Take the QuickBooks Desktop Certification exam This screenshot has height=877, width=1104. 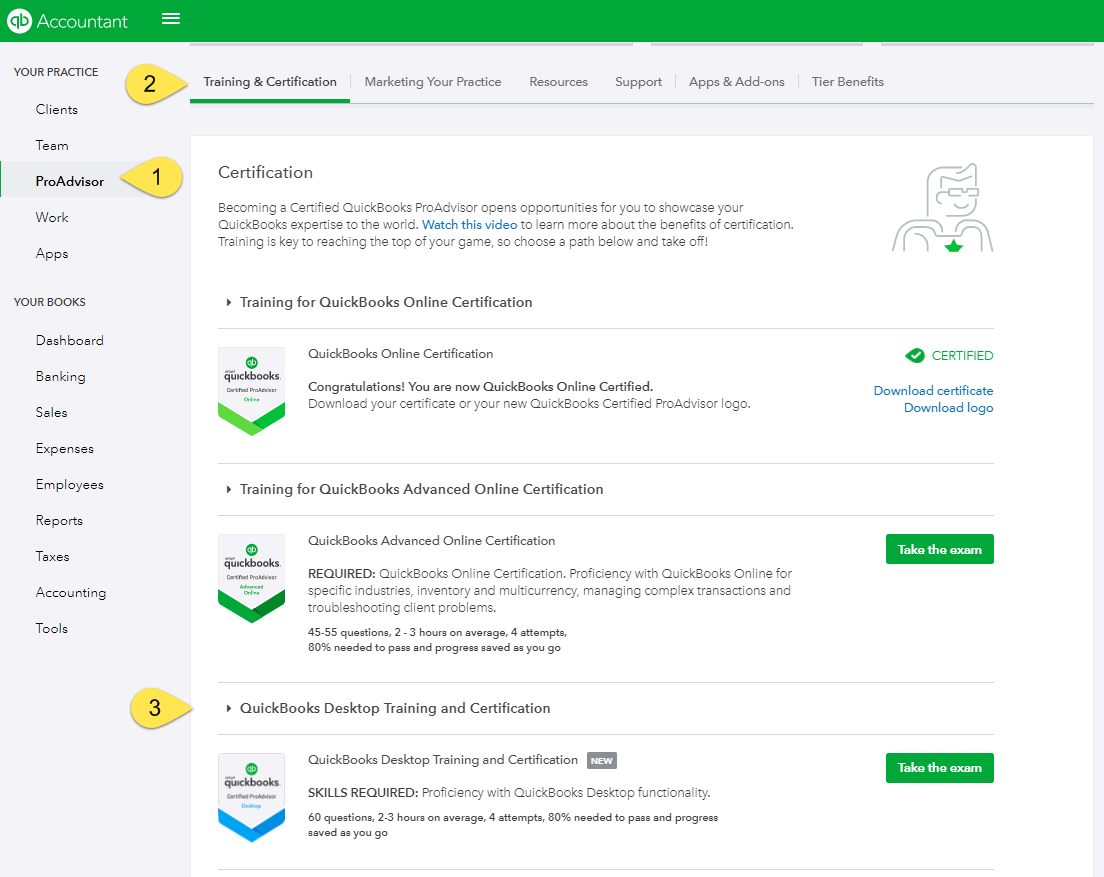[939, 768]
